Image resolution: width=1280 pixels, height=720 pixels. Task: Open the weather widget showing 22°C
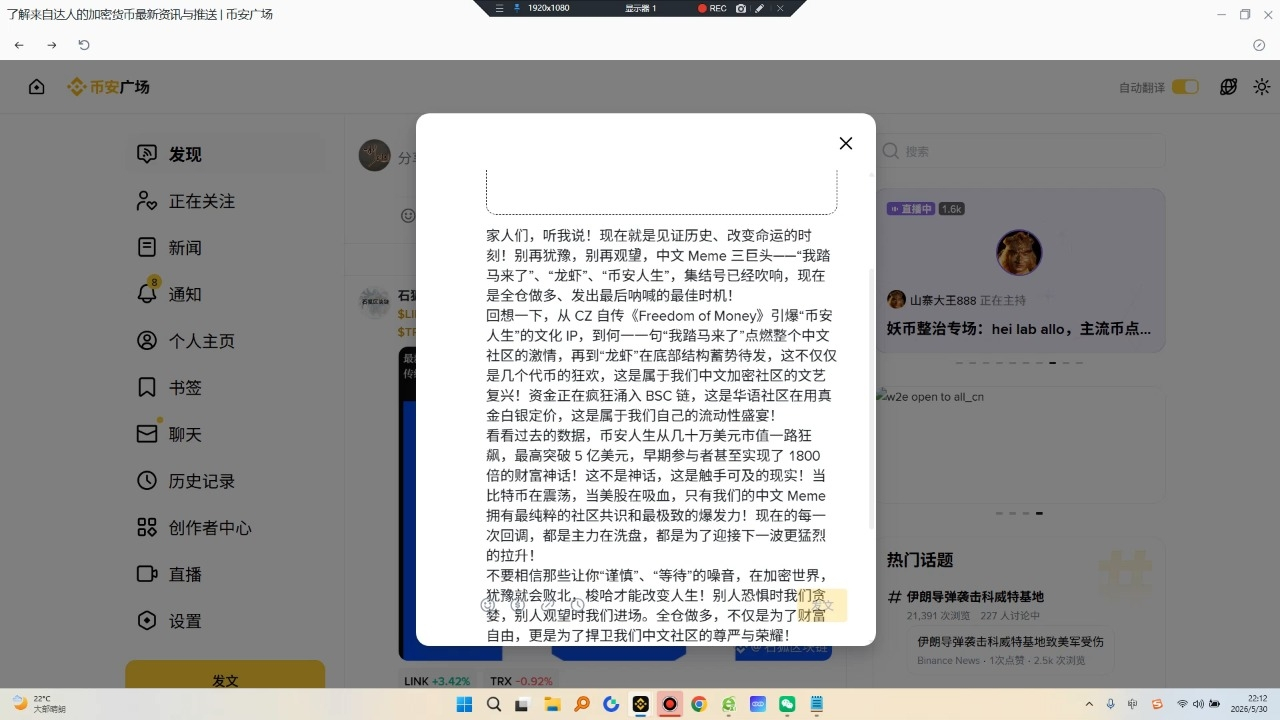[40, 704]
